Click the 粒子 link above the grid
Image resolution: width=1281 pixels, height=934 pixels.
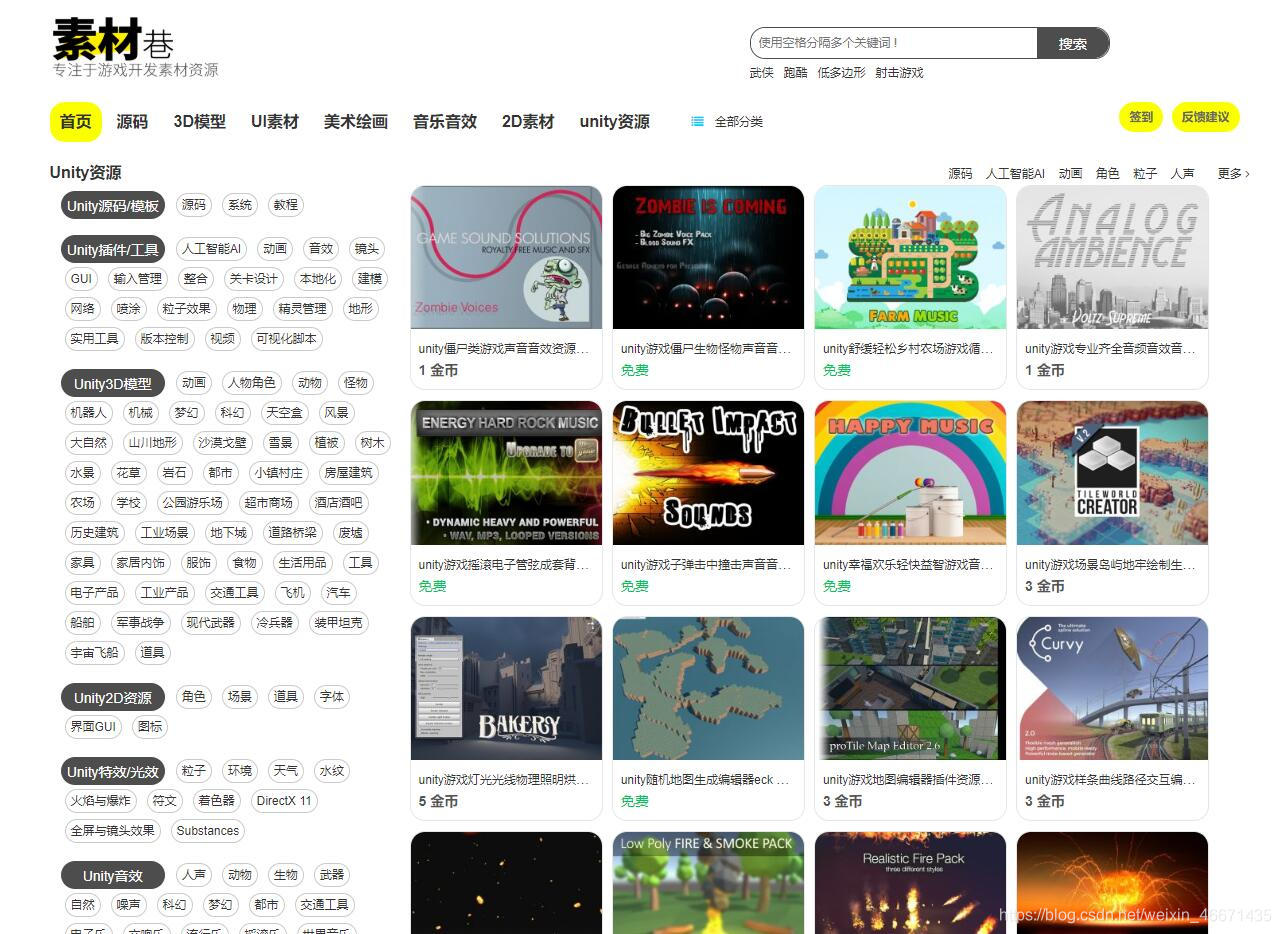coord(1145,174)
